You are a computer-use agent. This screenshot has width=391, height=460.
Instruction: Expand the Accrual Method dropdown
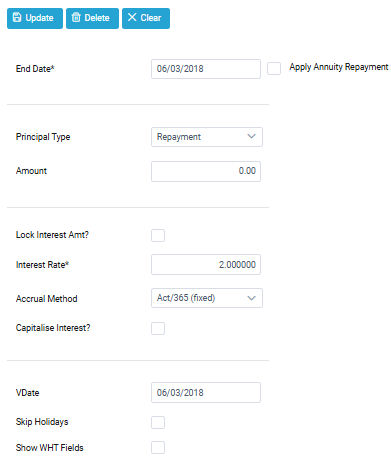pyautogui.click(x=207, y=298)
